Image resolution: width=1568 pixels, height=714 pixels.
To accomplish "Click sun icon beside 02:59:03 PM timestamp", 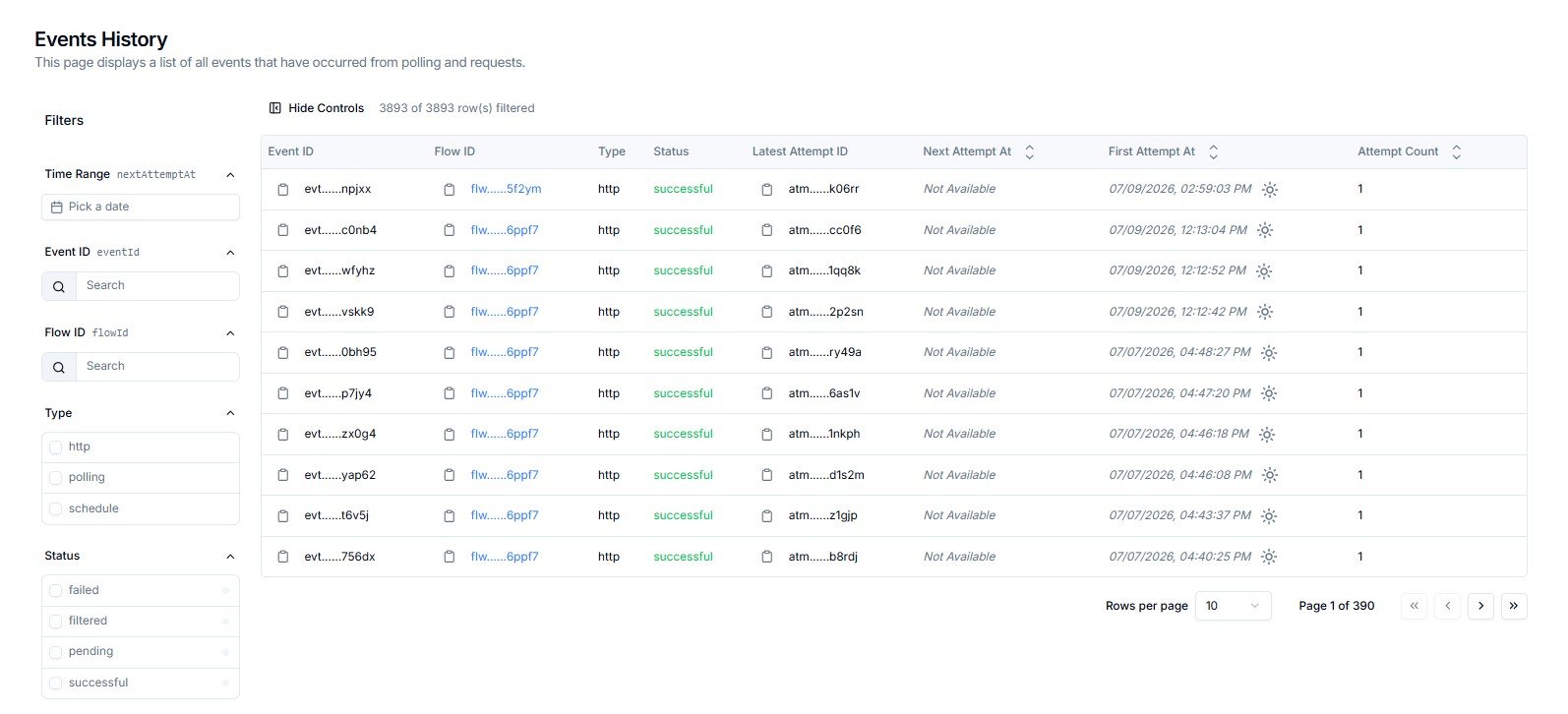I will click(1270, 190).
